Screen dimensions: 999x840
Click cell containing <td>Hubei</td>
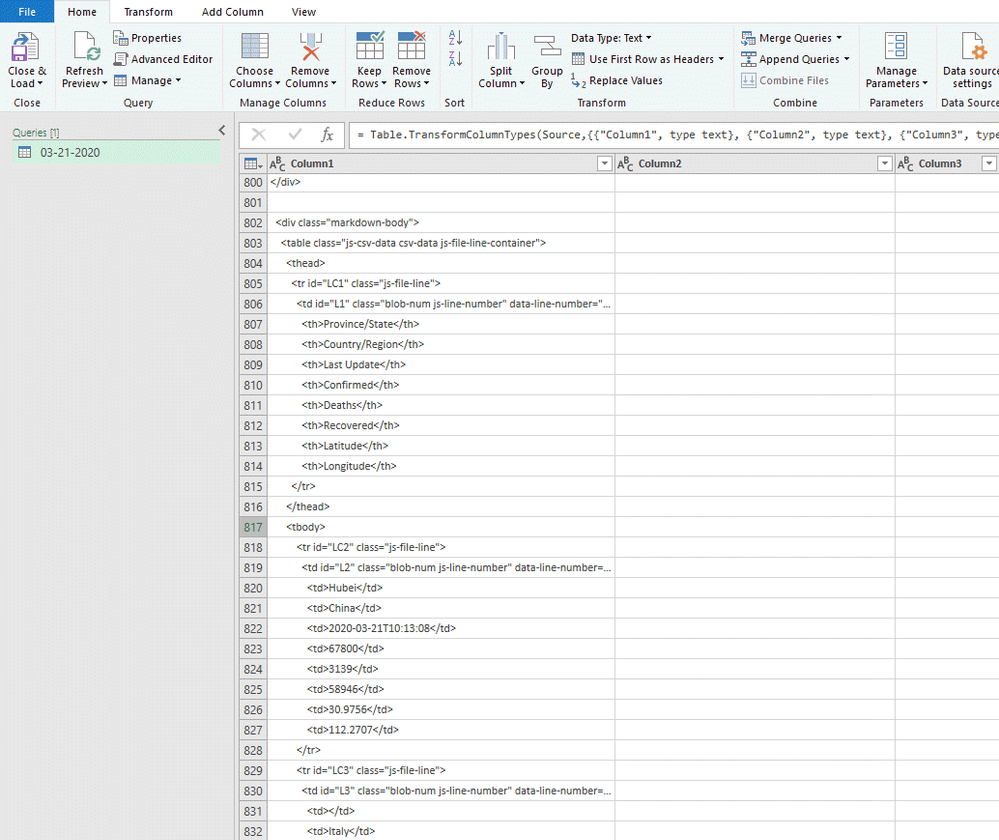coord(441,588)
